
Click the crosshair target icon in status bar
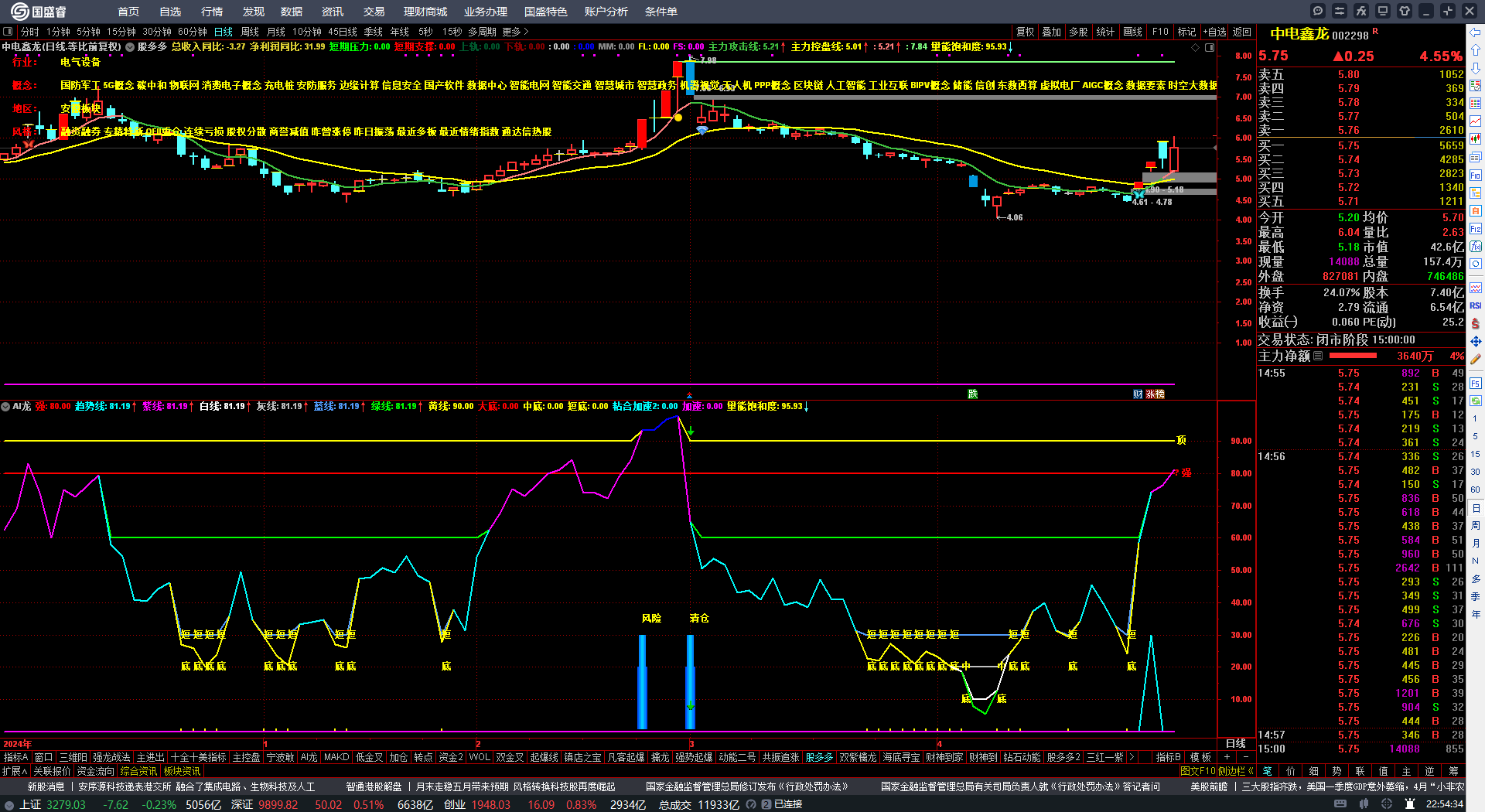1387,804
